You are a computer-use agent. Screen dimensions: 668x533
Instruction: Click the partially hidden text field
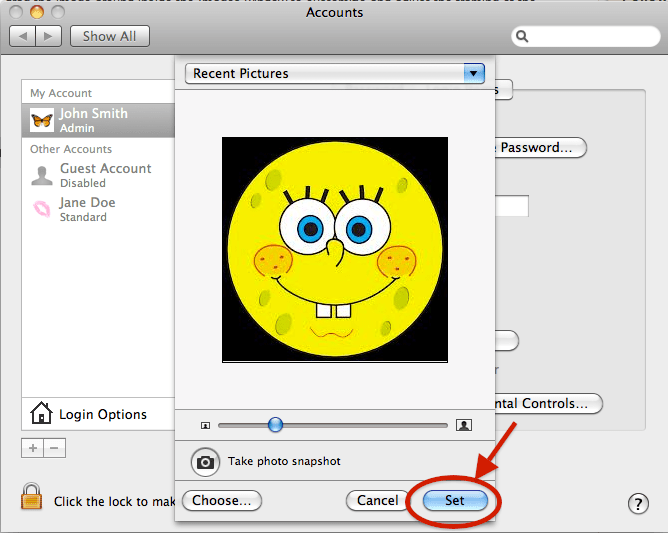pos(512,206)
